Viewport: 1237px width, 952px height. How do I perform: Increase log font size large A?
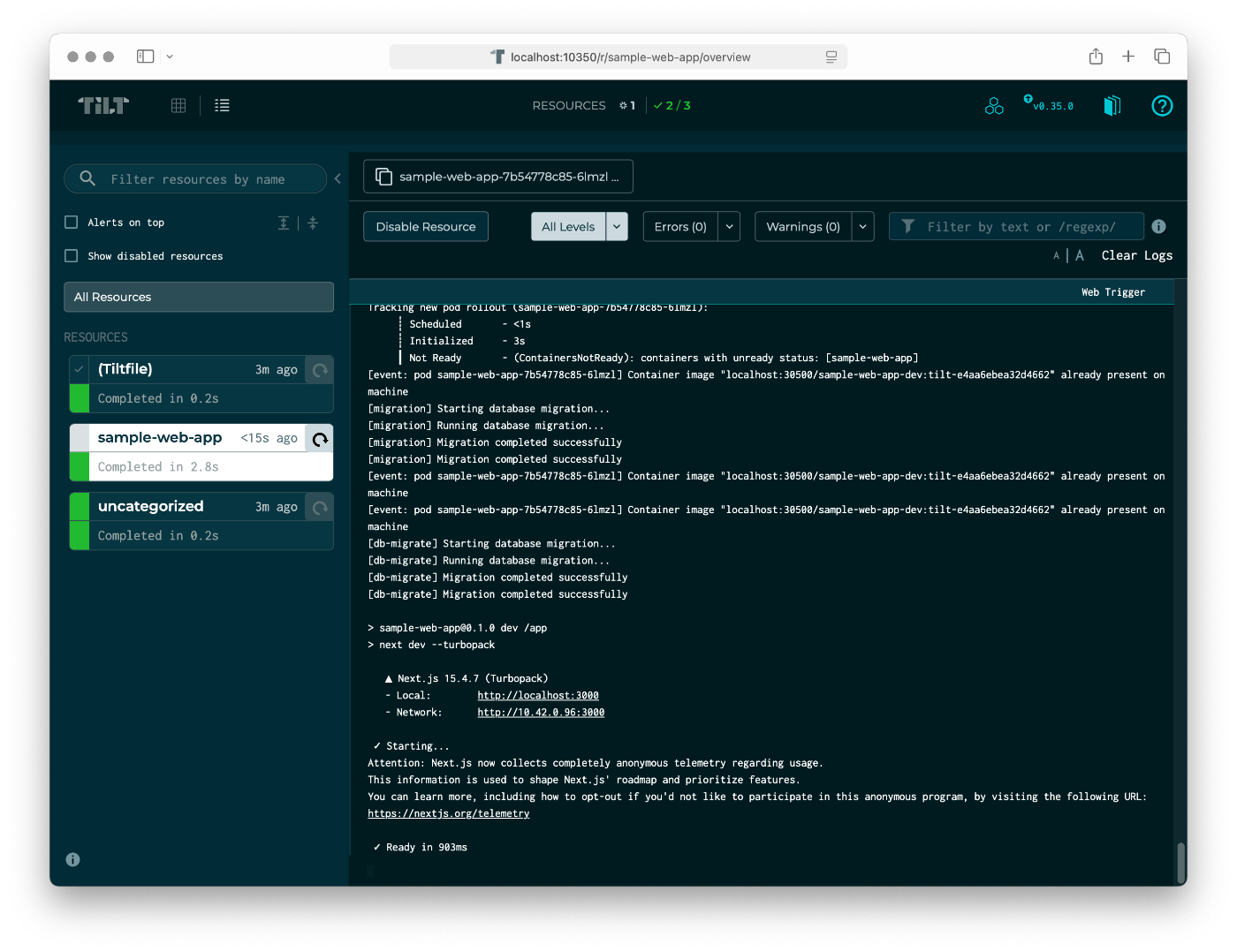(1080, 255)
